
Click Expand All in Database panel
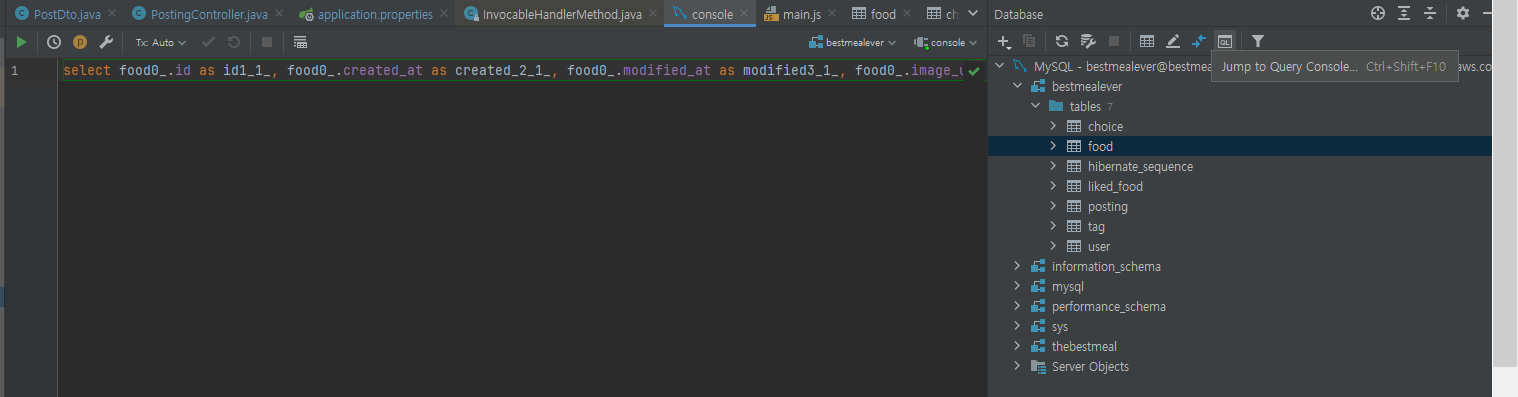[1404, 13]
